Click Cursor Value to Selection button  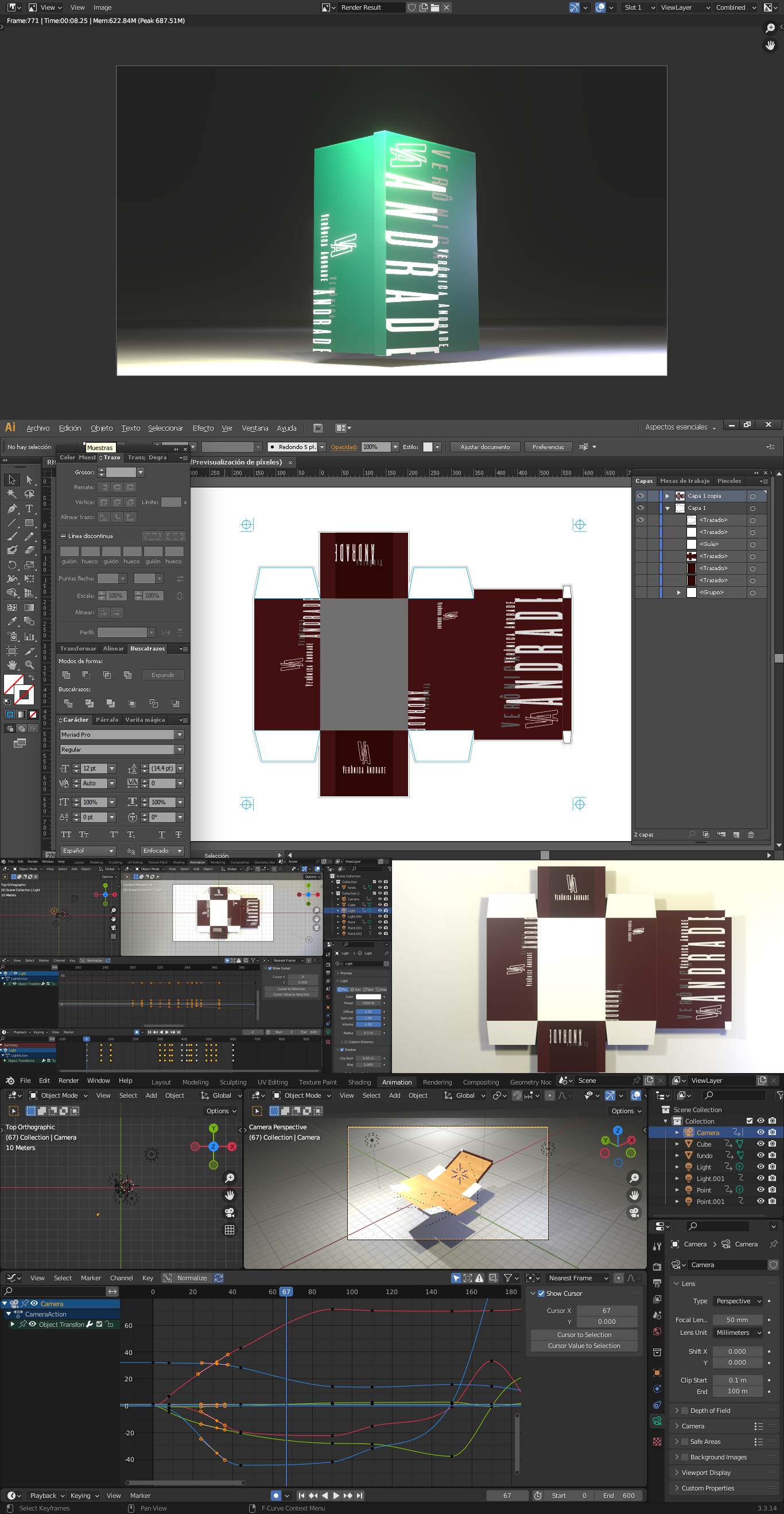pos(584,1346)
